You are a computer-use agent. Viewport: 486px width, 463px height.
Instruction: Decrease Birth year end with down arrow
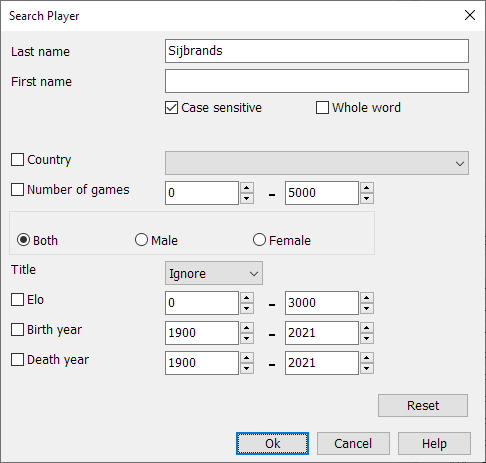point(367,338)
